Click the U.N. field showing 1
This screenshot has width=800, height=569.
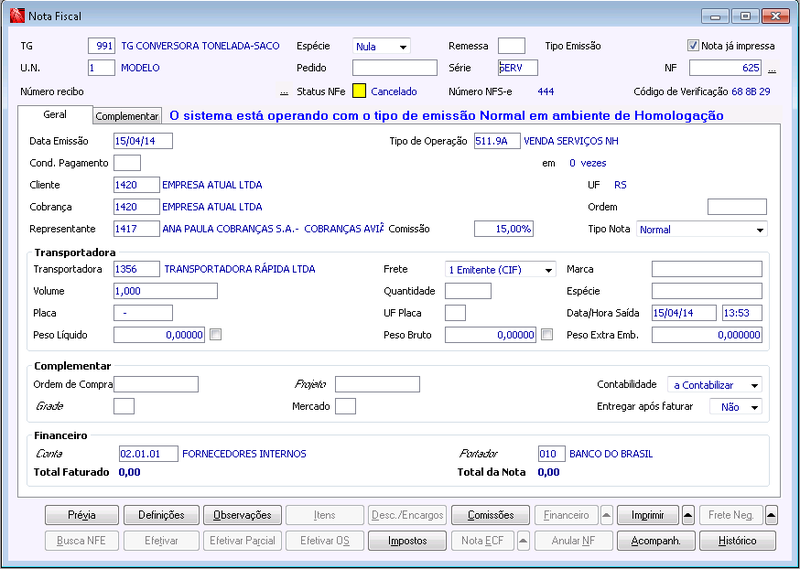point(102,68)
